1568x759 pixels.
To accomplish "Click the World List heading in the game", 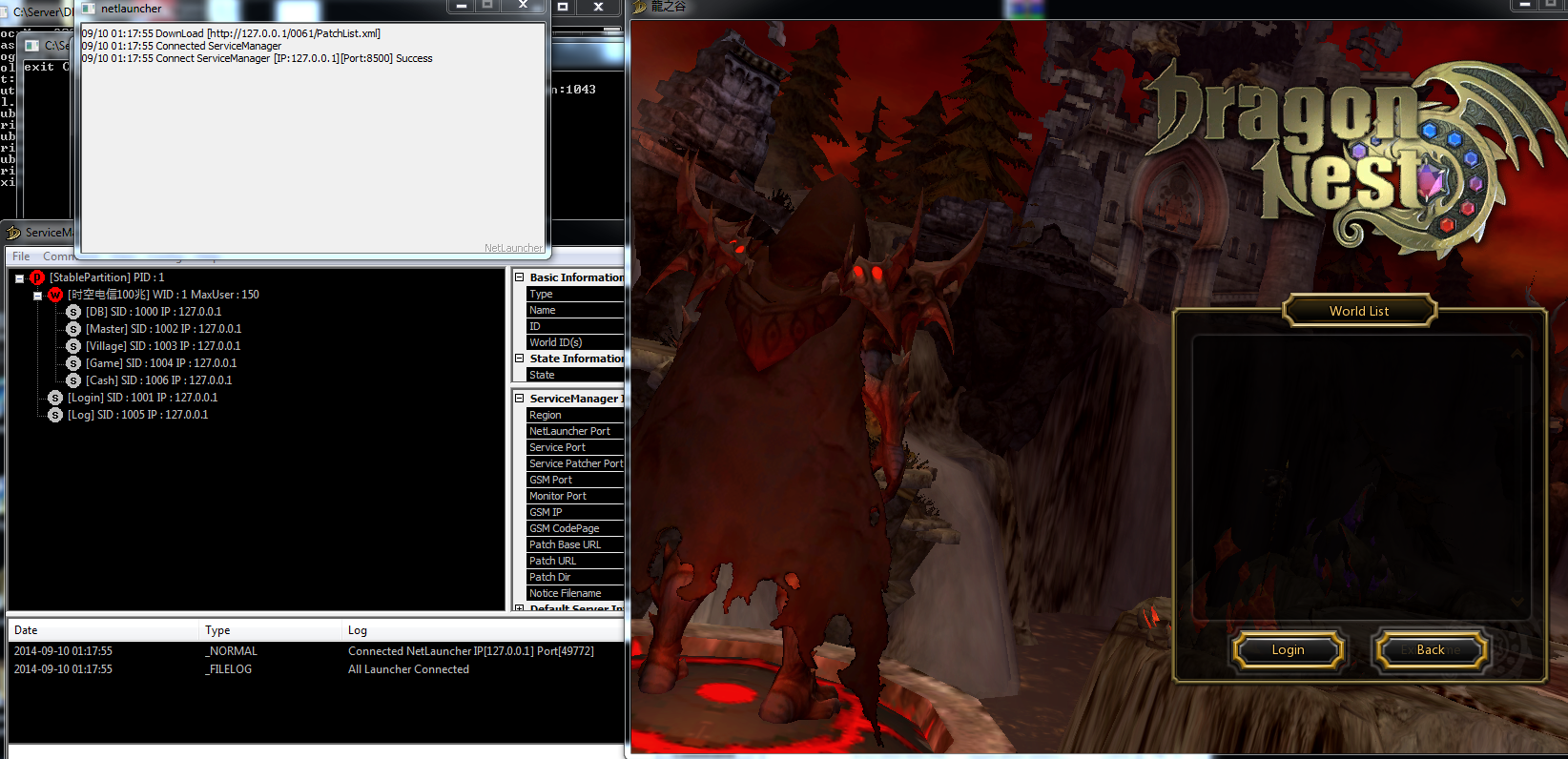I will (1359, 311).
